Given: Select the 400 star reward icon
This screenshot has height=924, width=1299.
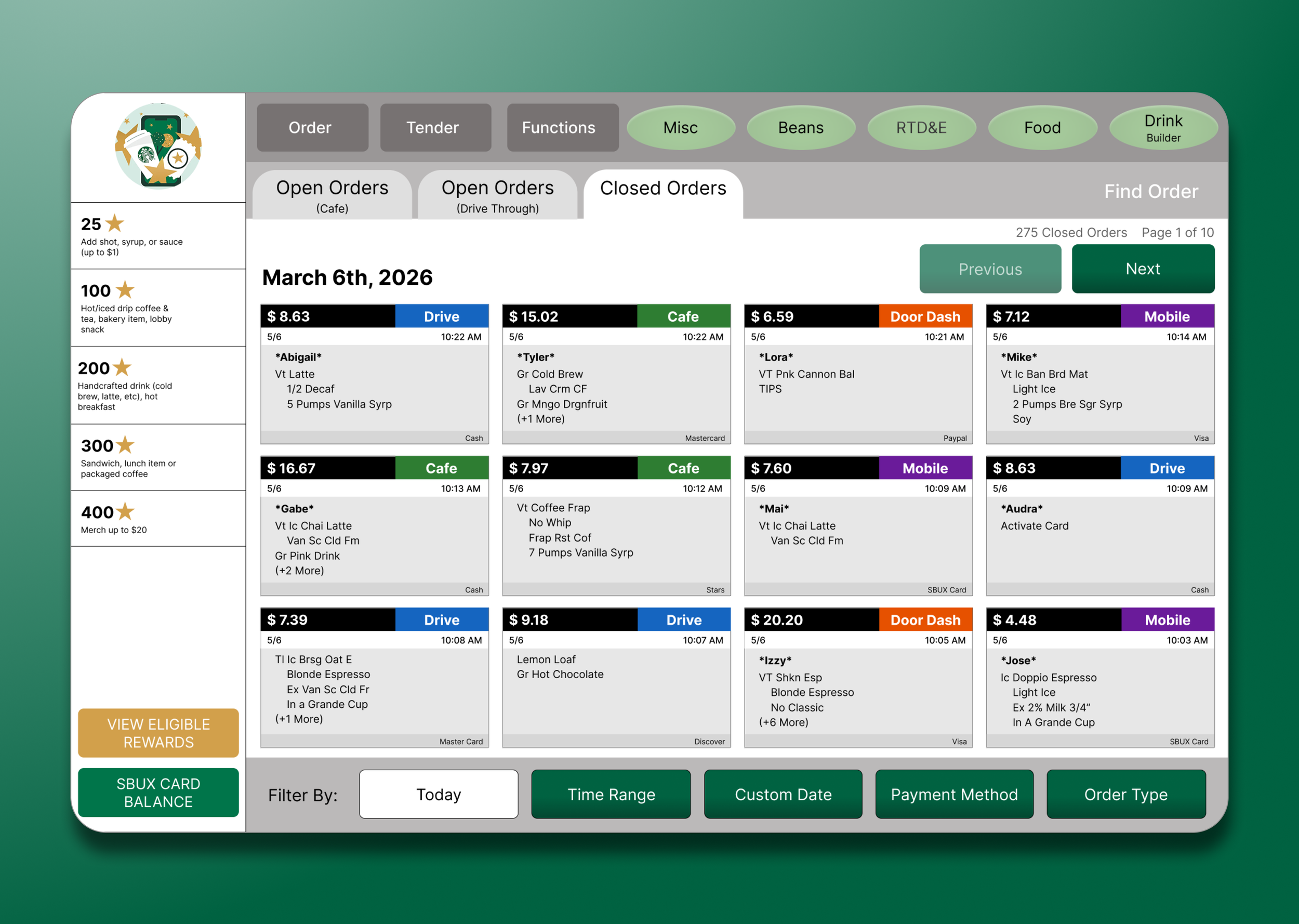Looking at the screenshot, I should point(125,511).
